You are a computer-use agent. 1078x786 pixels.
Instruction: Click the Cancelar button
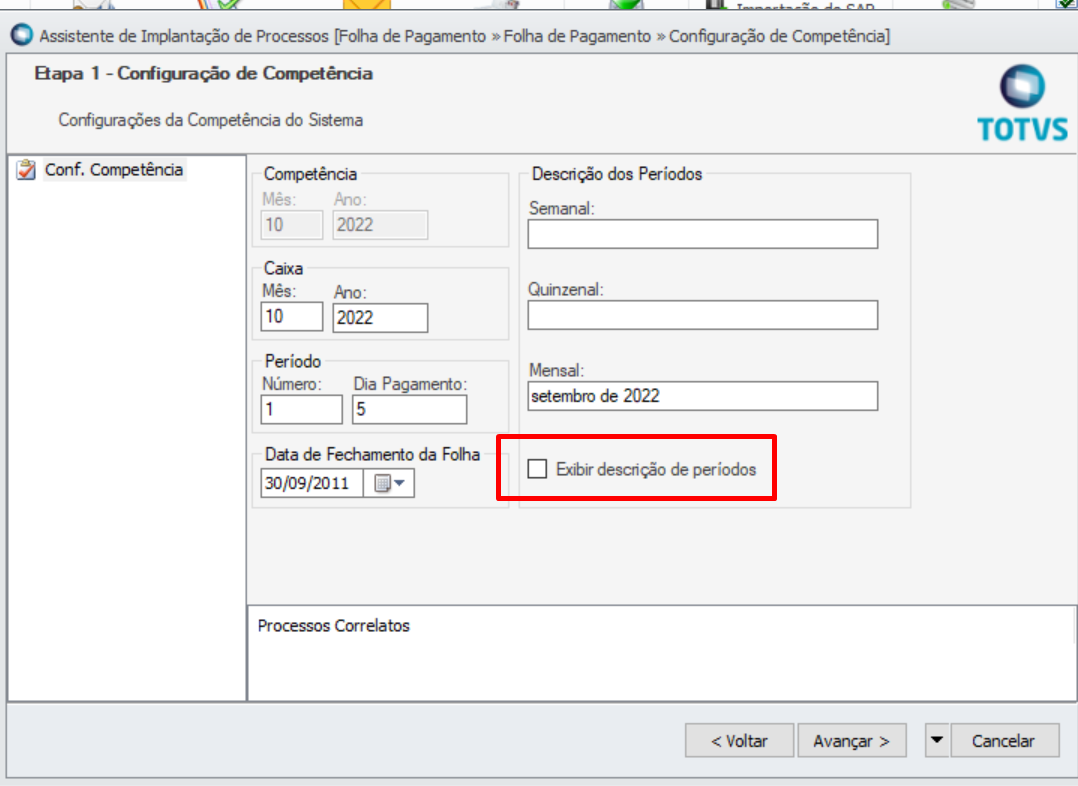pyautogui.click(x=1003, y=741)
